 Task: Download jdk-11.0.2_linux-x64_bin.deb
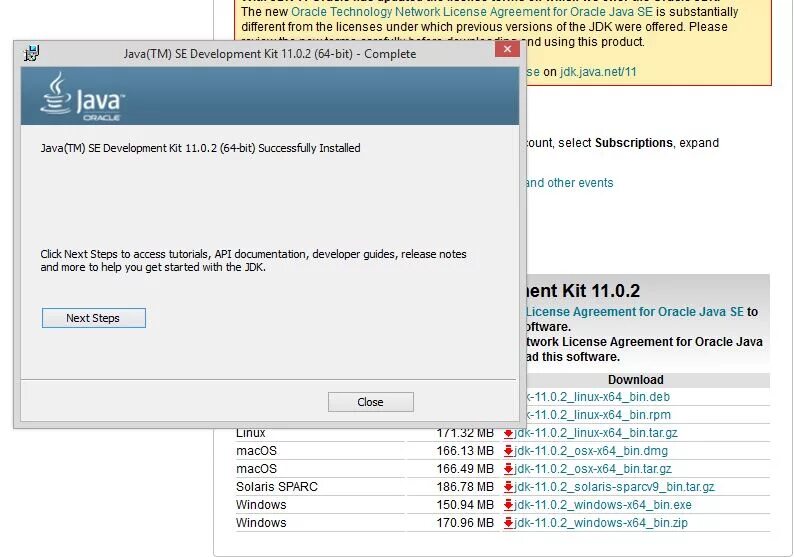(x=598, y=397)
